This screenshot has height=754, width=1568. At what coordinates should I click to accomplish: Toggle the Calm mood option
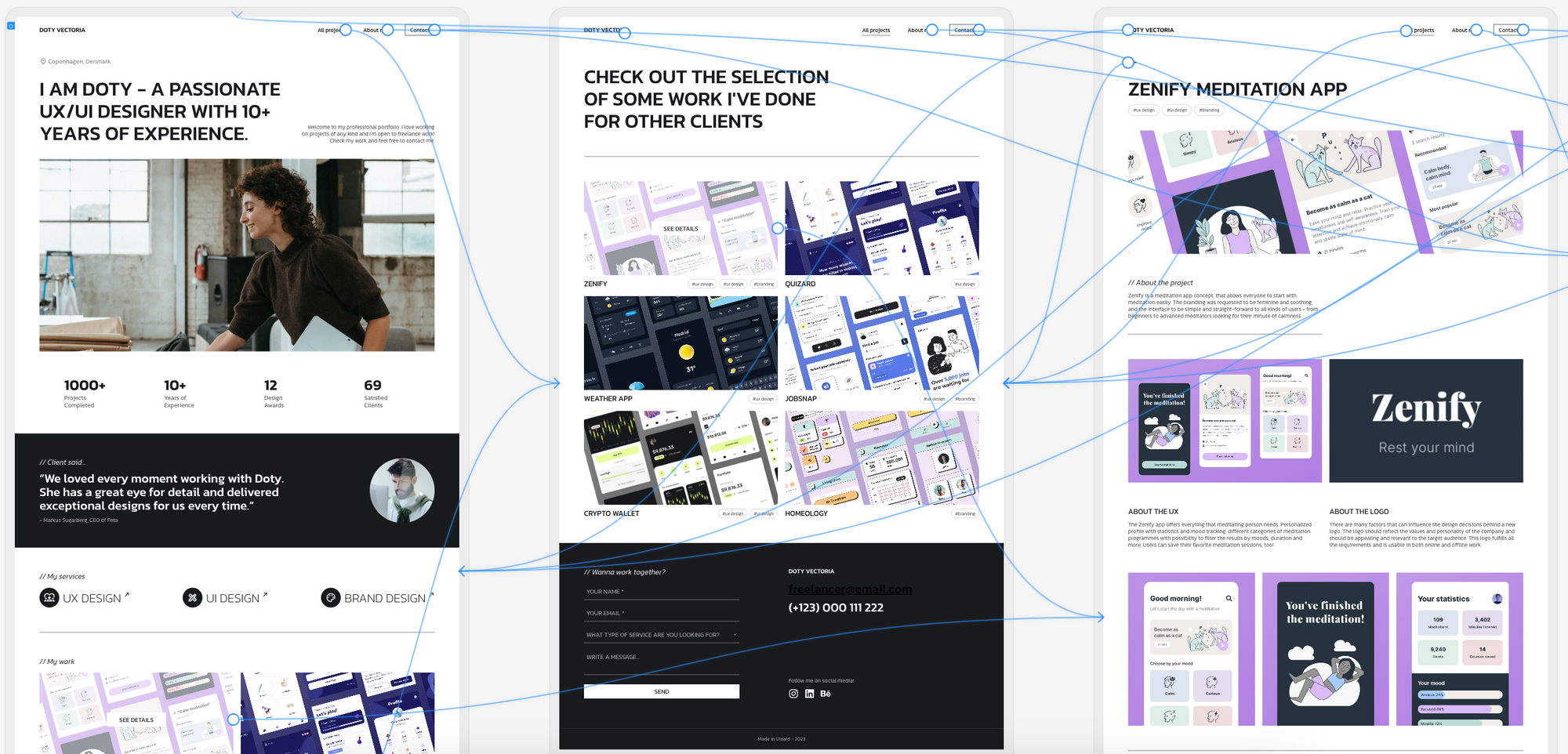coord(1171,687)
